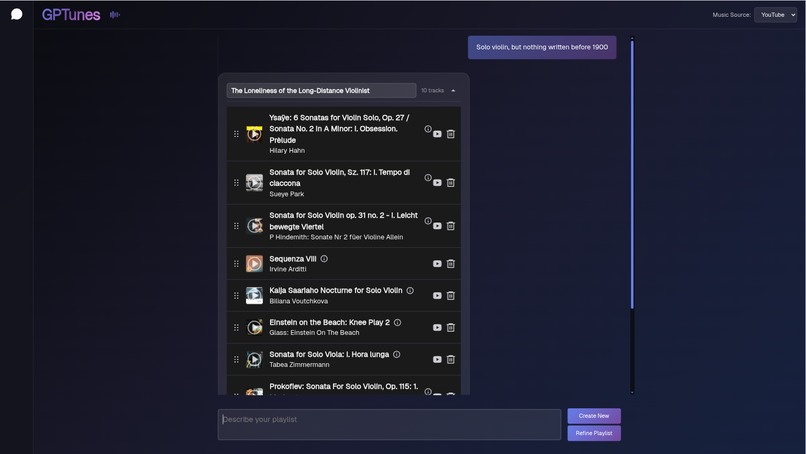The image size is (806, 454).
Task: Grab drag handle for Knee Play 2 track
Action: pyautogui.click(x=236, y=328)
